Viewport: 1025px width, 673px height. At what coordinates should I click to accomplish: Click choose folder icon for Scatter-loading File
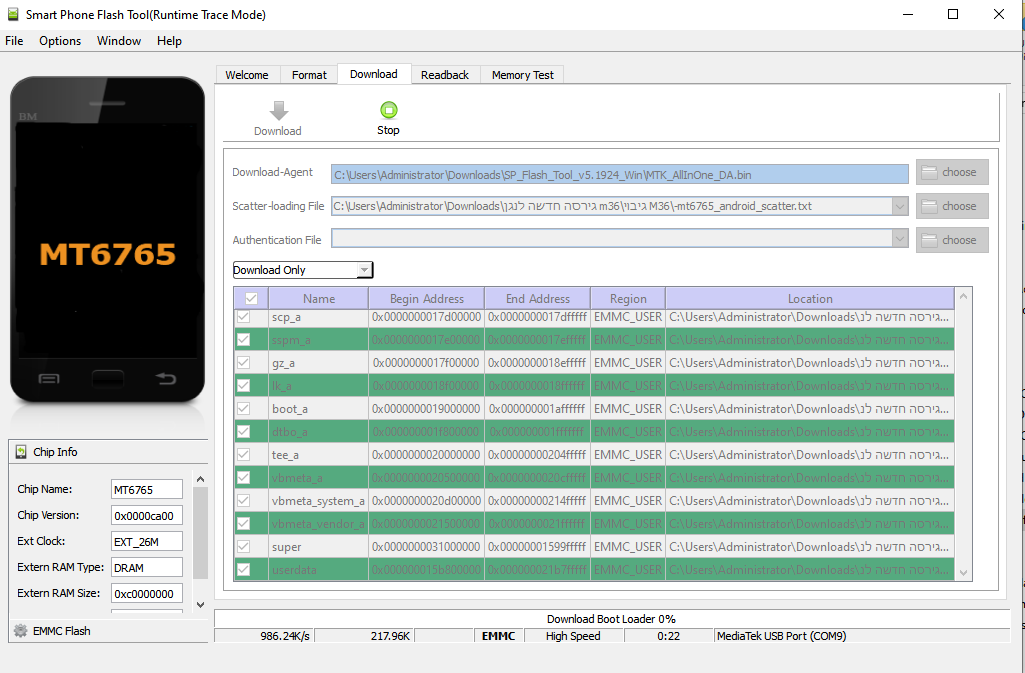click(x=930, y=206)
